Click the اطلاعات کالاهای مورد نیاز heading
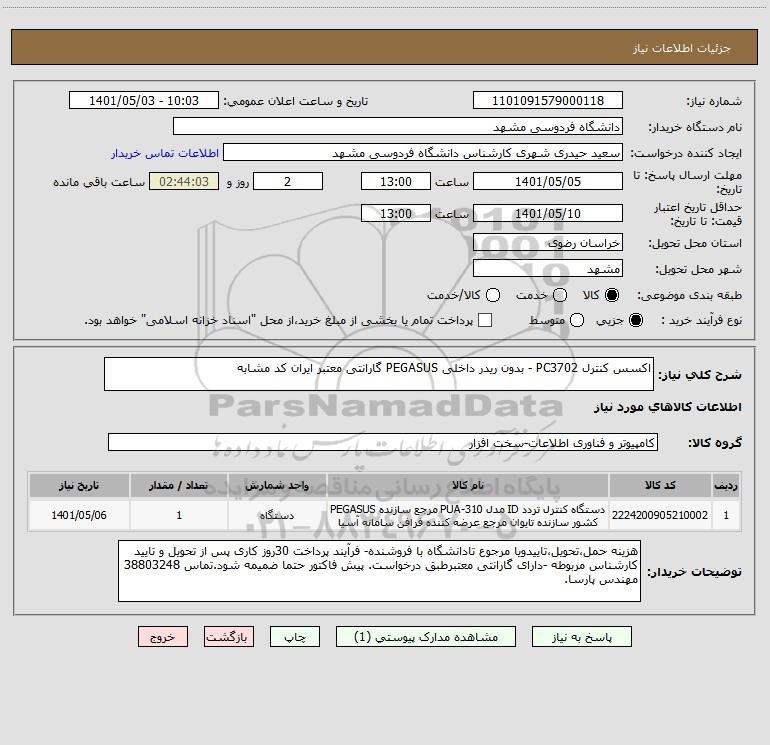Screen dimensions: 770x745 point(668,407)
